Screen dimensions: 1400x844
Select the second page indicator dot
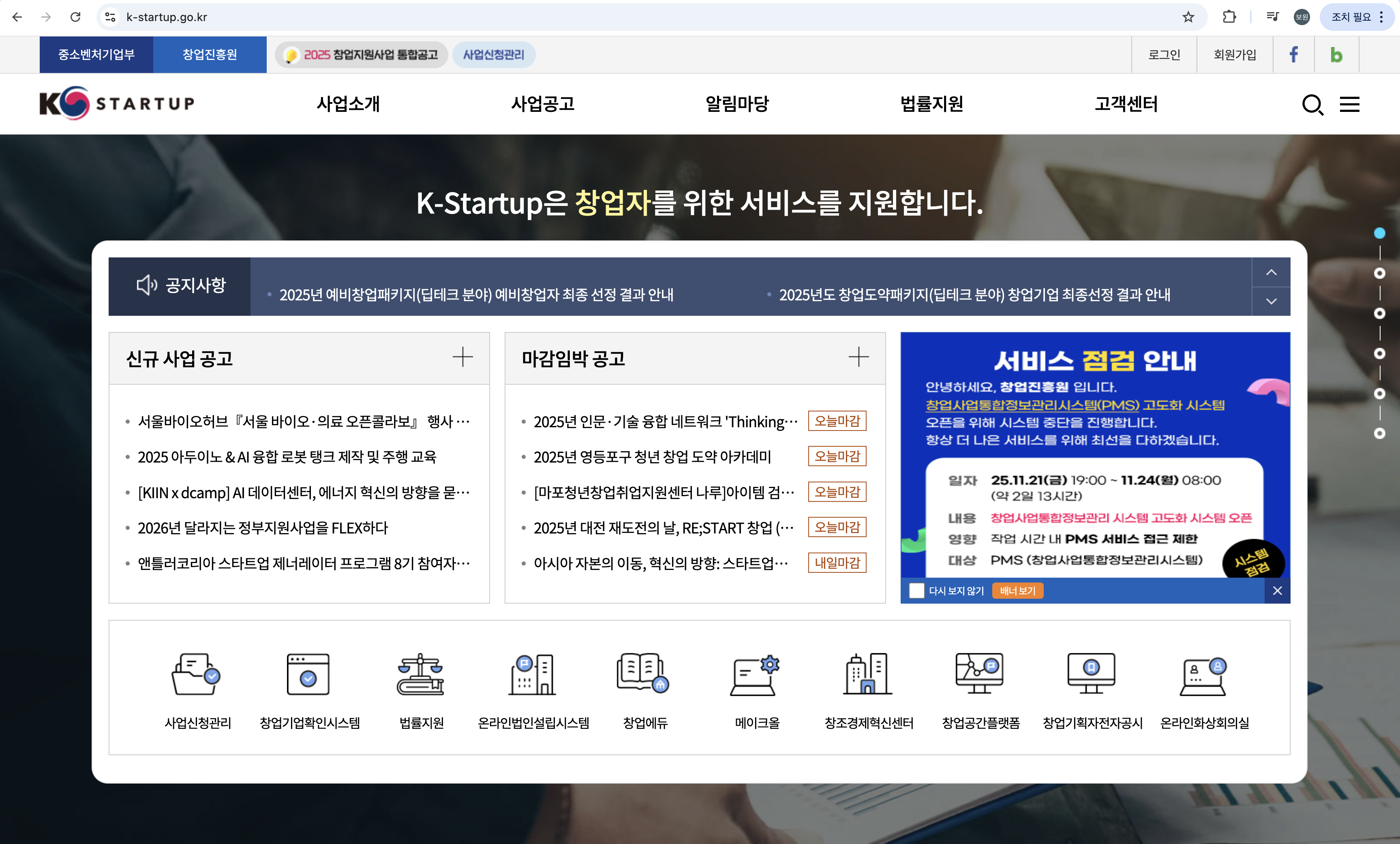click(1379, 273)
